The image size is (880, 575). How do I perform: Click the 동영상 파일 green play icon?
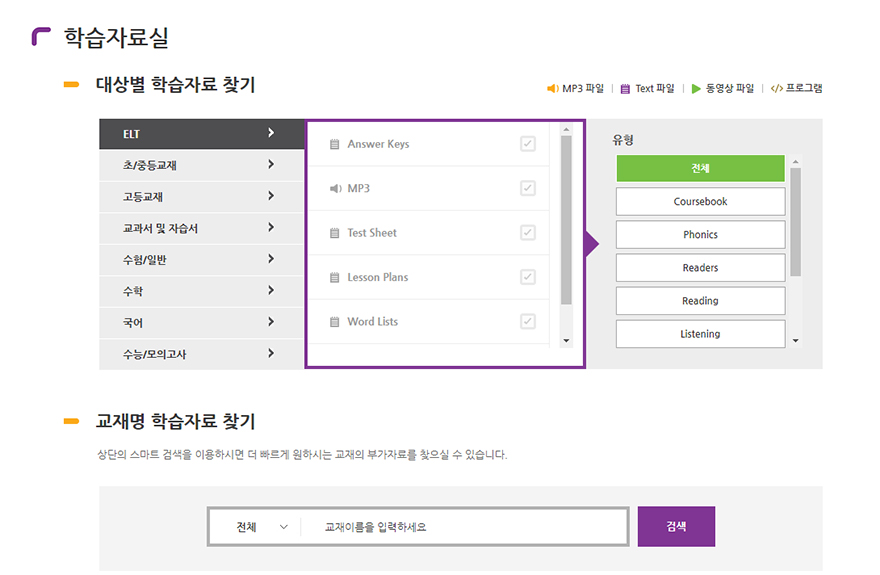tap(696, 89)
